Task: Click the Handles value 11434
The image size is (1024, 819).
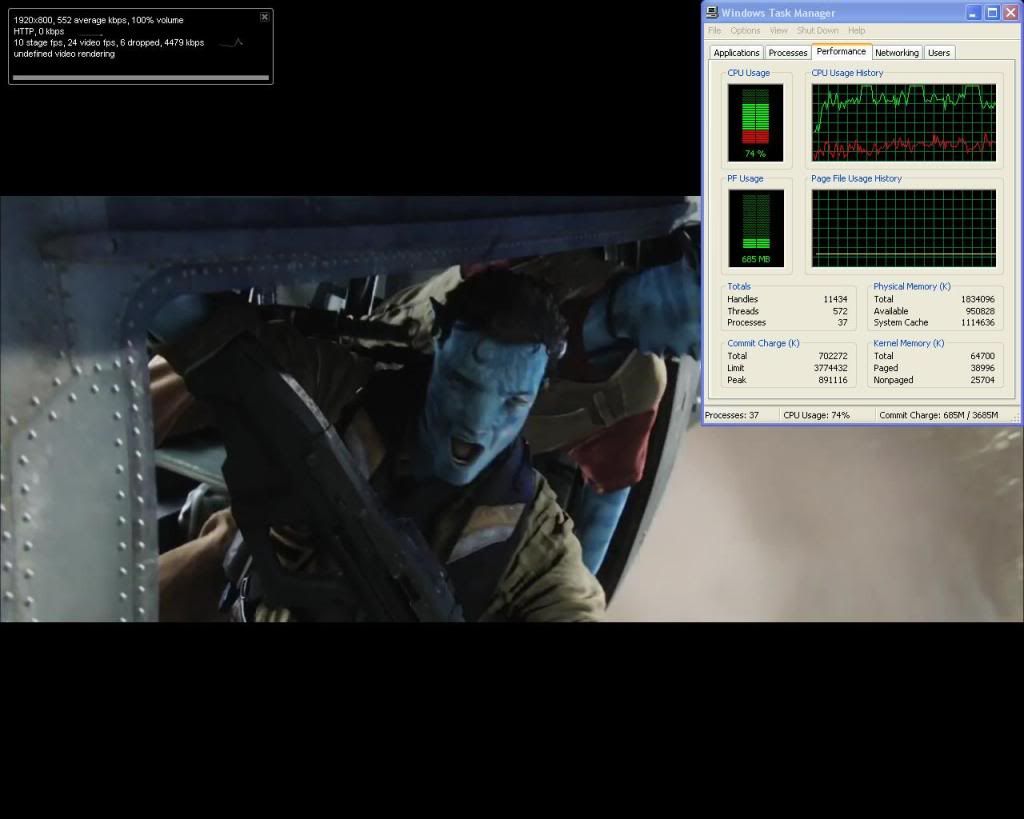Action: click(x=835, y=299)
